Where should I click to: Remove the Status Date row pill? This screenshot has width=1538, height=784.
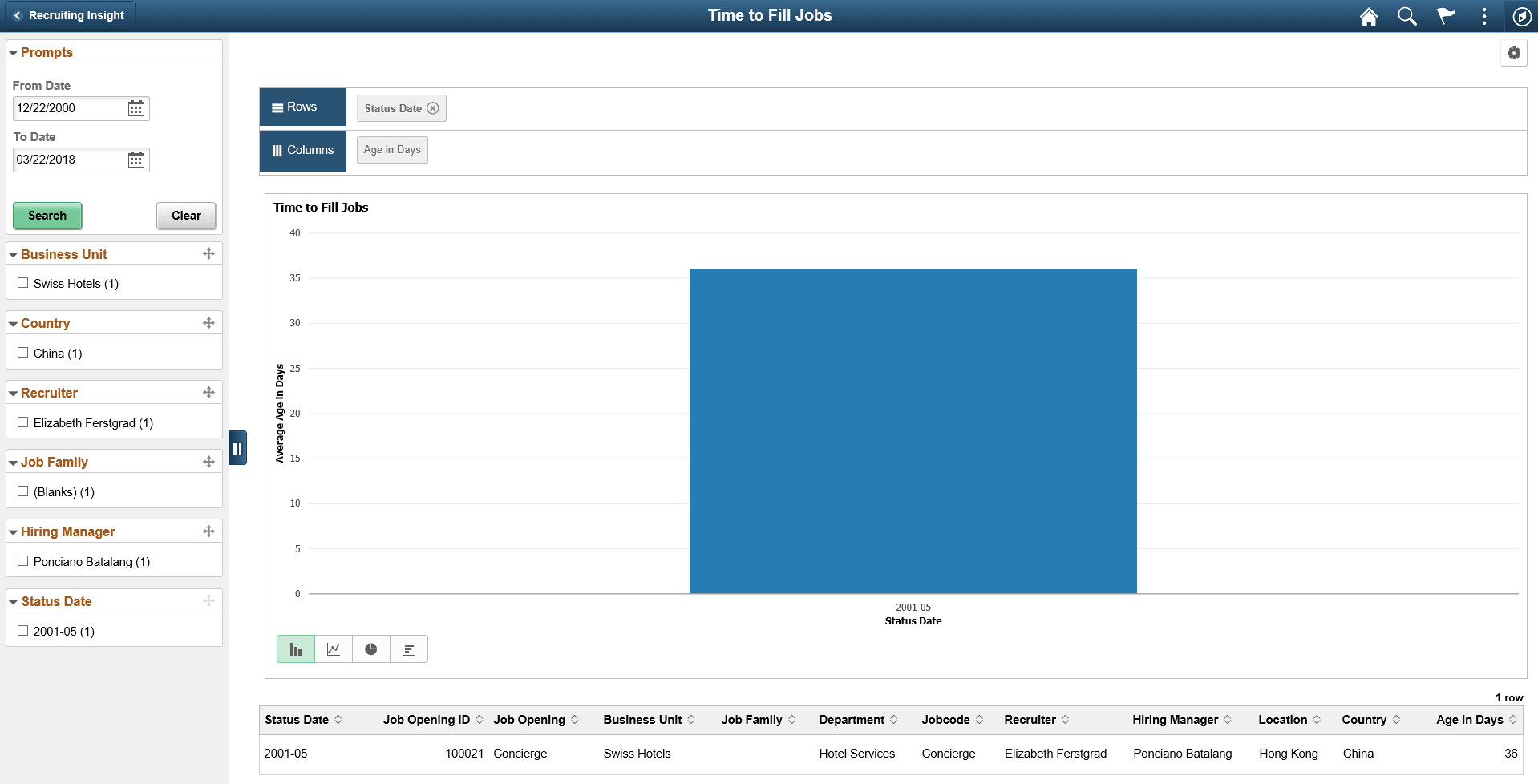[432, 108]
